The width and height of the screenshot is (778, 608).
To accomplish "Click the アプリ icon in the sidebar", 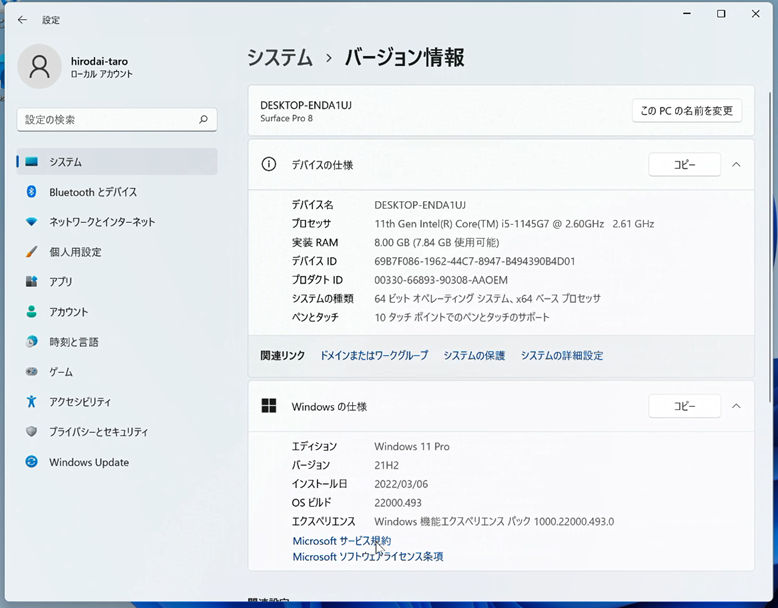I will tap(31, 281).
